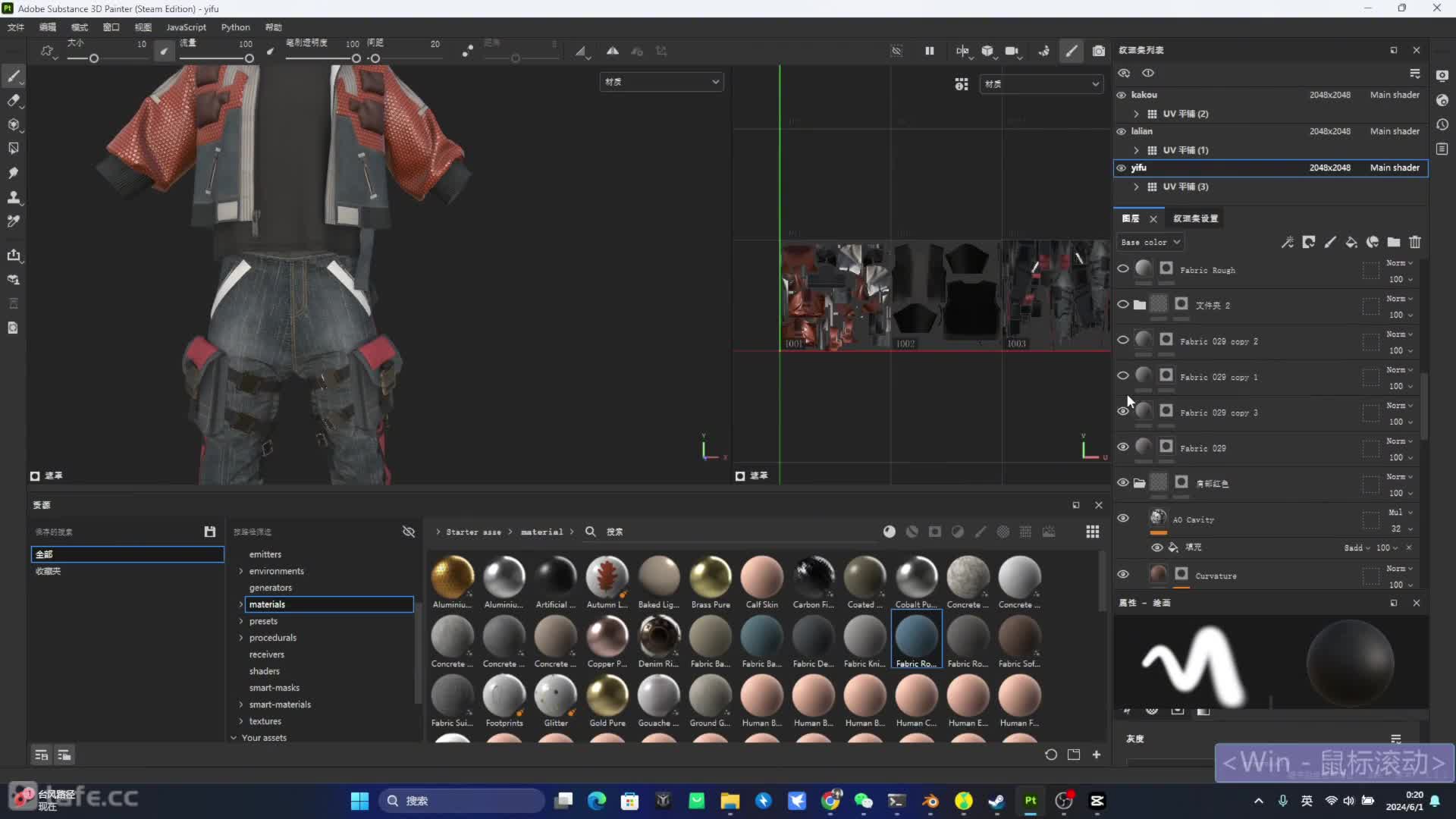Open the 编辑 menu
Viewport: 1456px width, 819px height.
pyautogui.click(x=48, y=27)
